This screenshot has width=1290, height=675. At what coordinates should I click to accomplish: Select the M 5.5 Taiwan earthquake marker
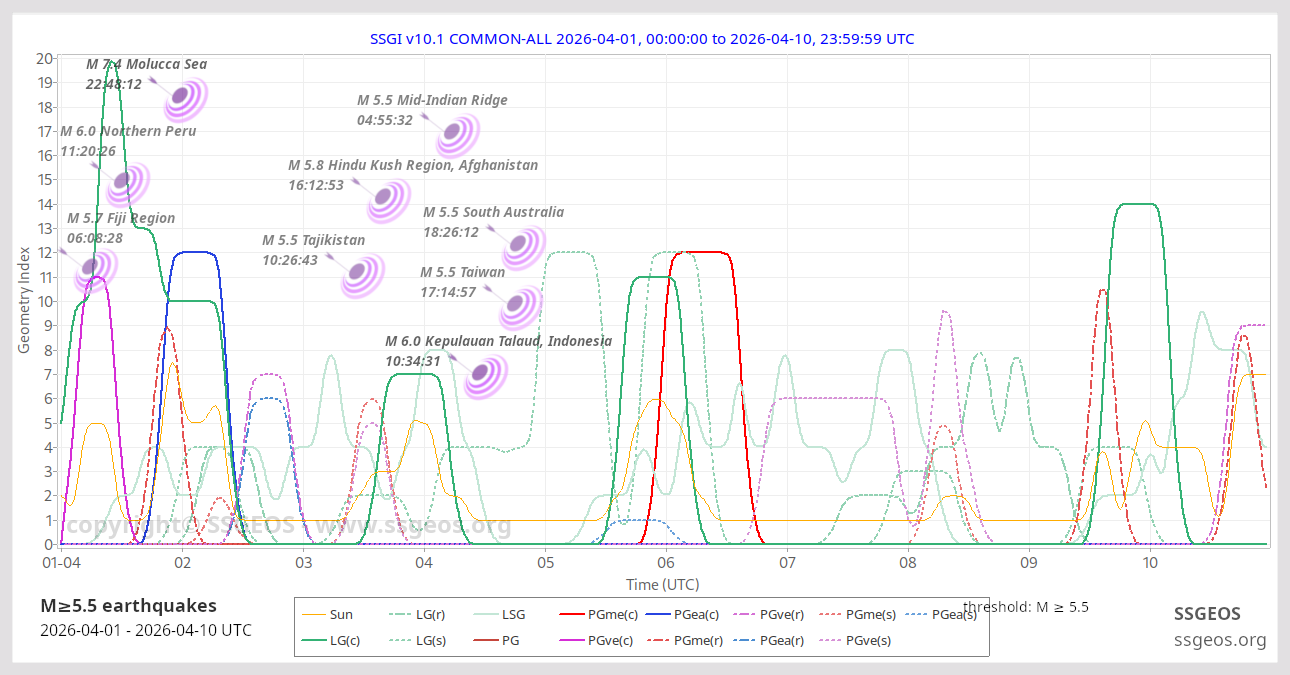coord(519,305)
